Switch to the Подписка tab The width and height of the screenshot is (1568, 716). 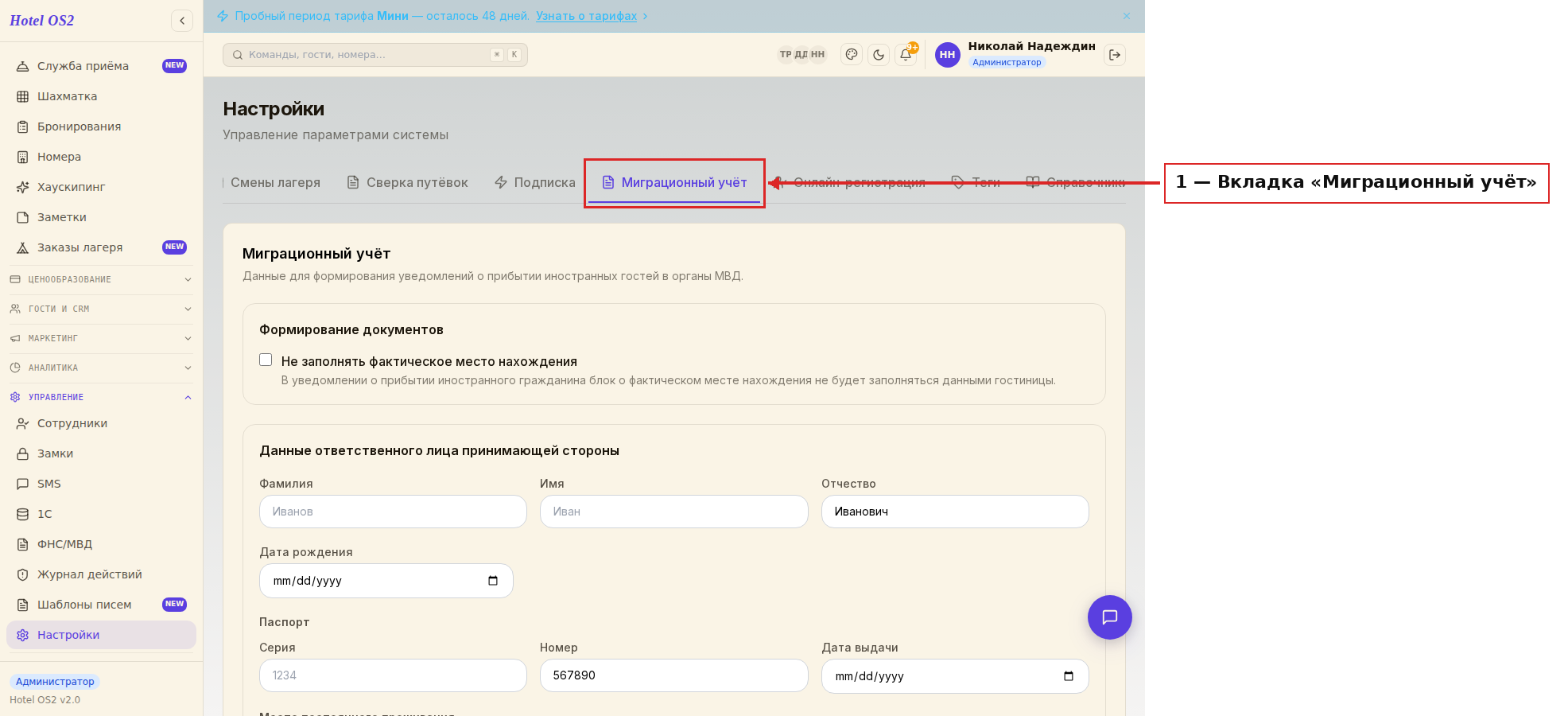pos(535,182)
